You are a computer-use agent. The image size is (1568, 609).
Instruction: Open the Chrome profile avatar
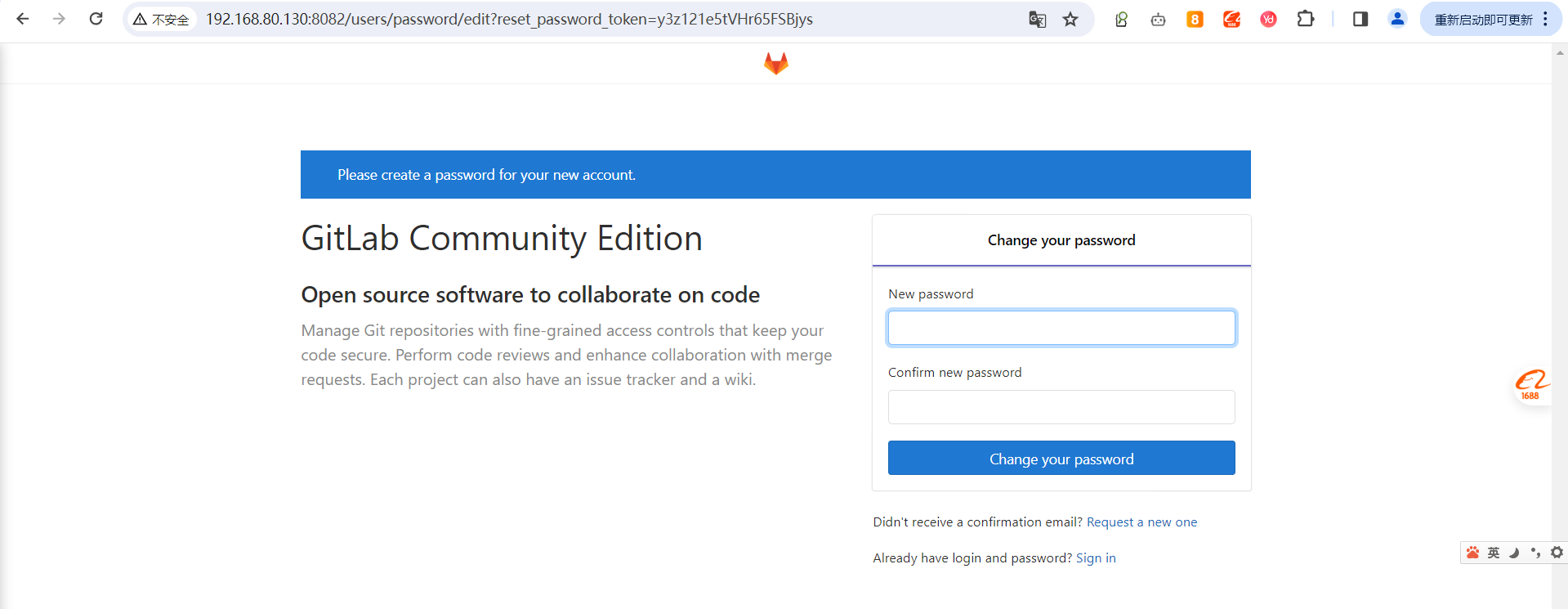point(1397,19)
